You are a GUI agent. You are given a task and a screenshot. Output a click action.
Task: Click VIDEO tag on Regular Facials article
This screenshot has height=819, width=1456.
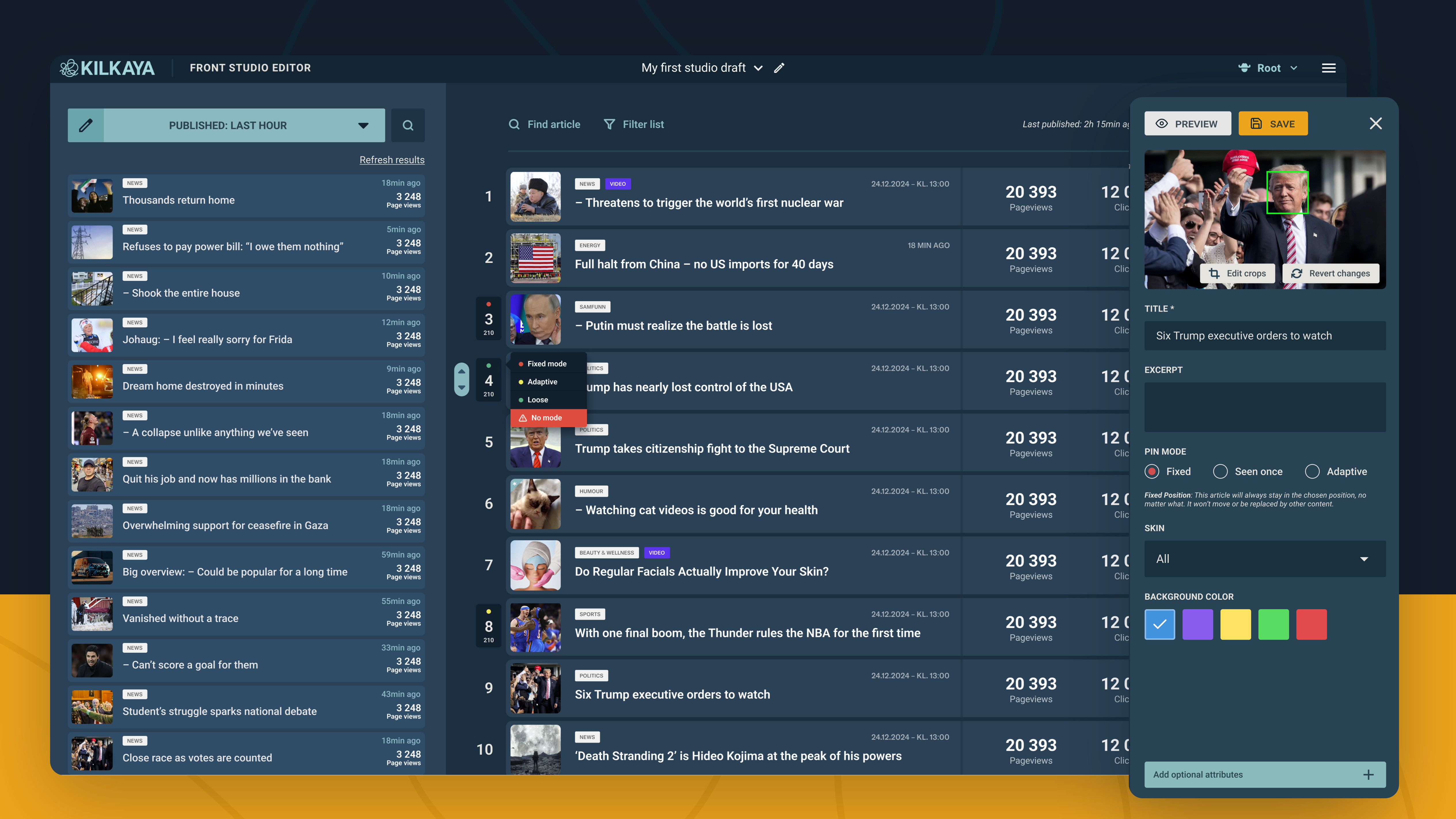656,553
